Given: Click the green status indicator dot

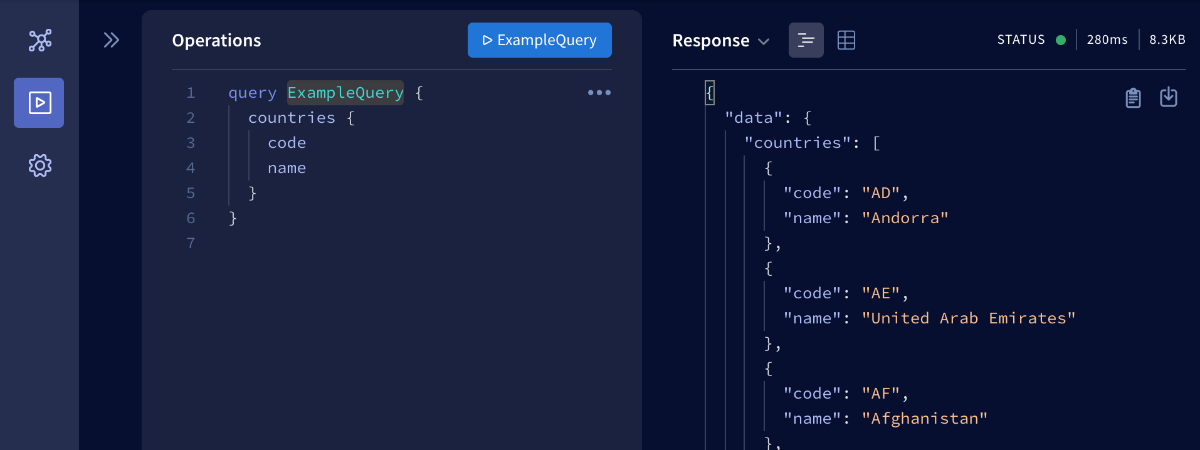Looking at the screenshot, I should pos(1061,40).
